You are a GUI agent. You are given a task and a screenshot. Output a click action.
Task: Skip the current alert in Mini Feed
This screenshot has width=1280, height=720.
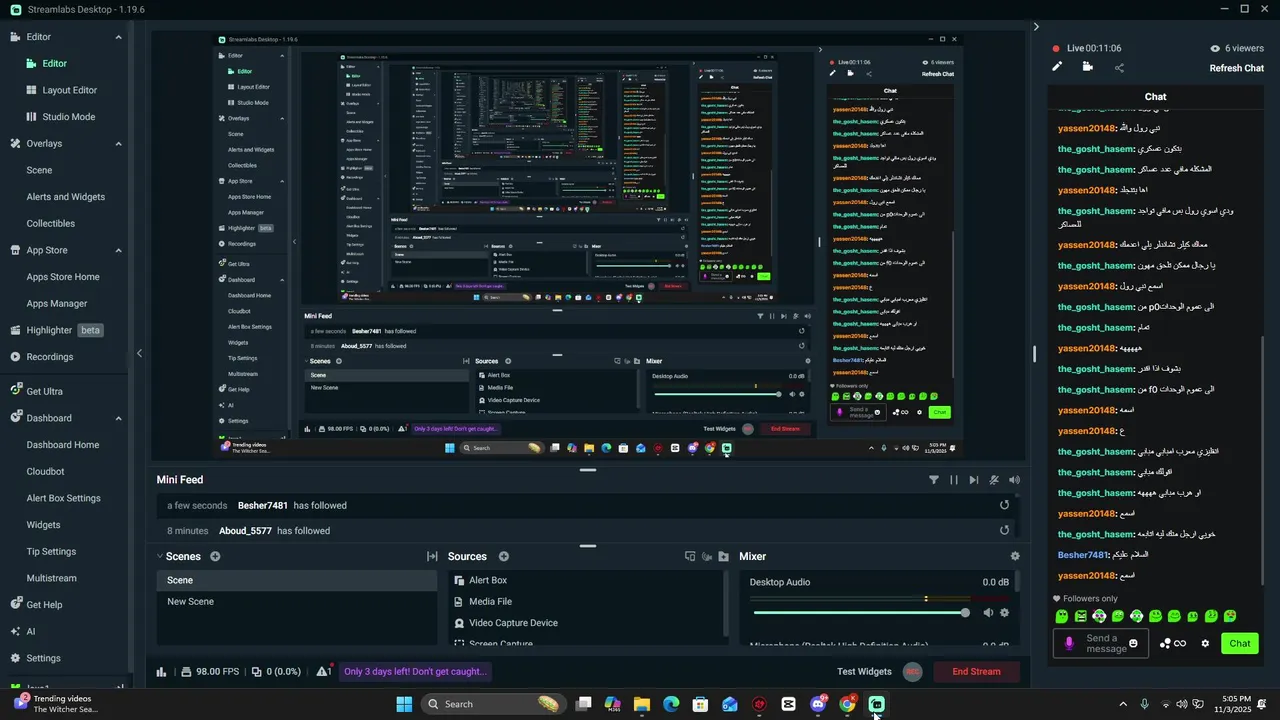tap(974, 480)
